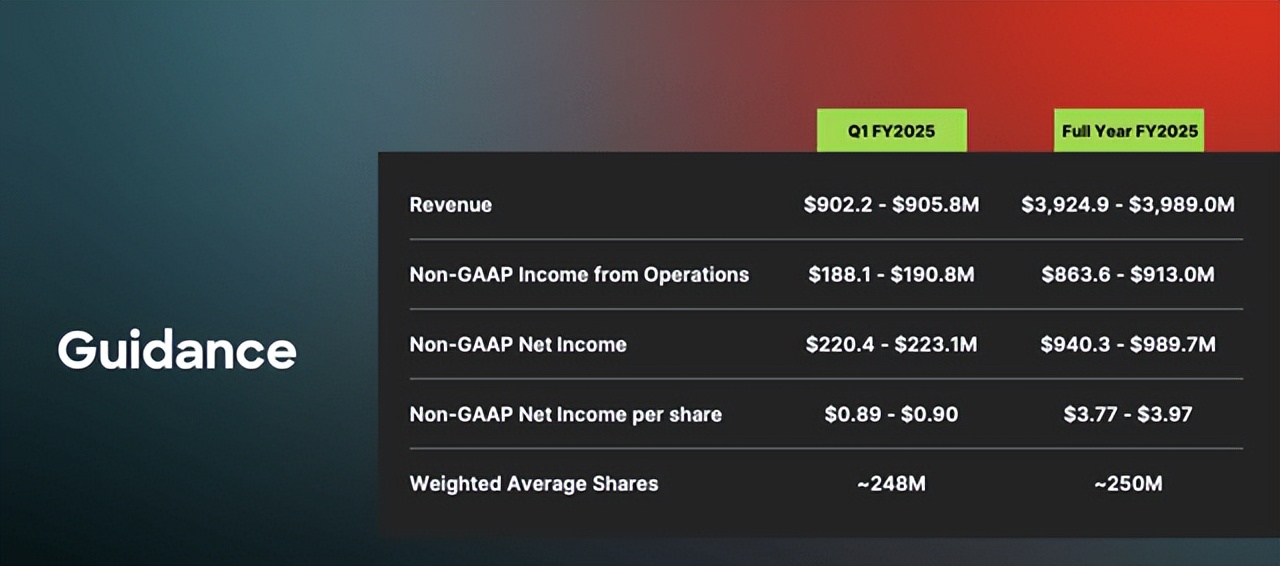Click Q1 net income $220.4 - $223.1M
This screenshot has height=566, width=1280.
pyautogui.click(x=891, y=345)
